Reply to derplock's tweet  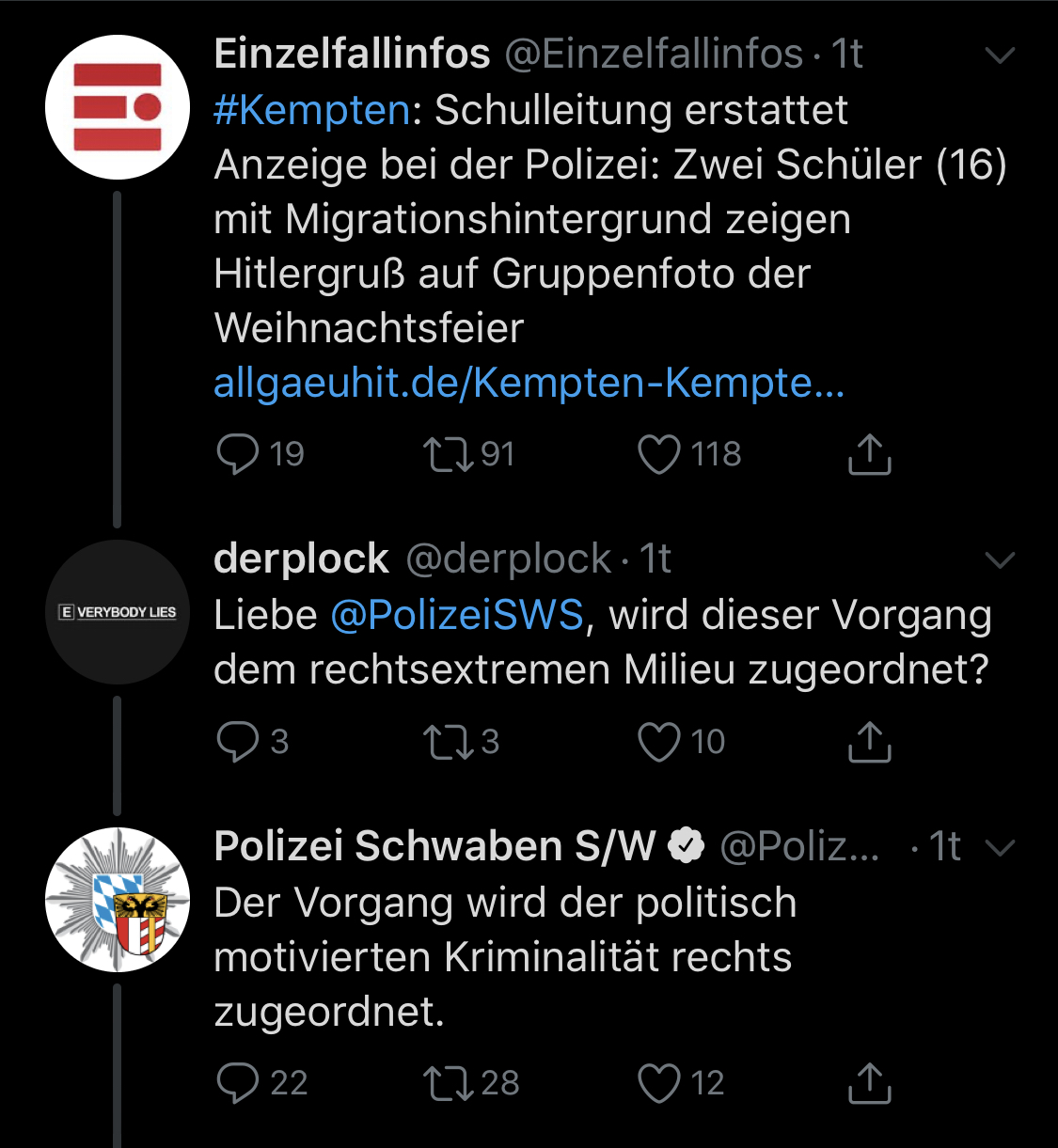point(237,742)
